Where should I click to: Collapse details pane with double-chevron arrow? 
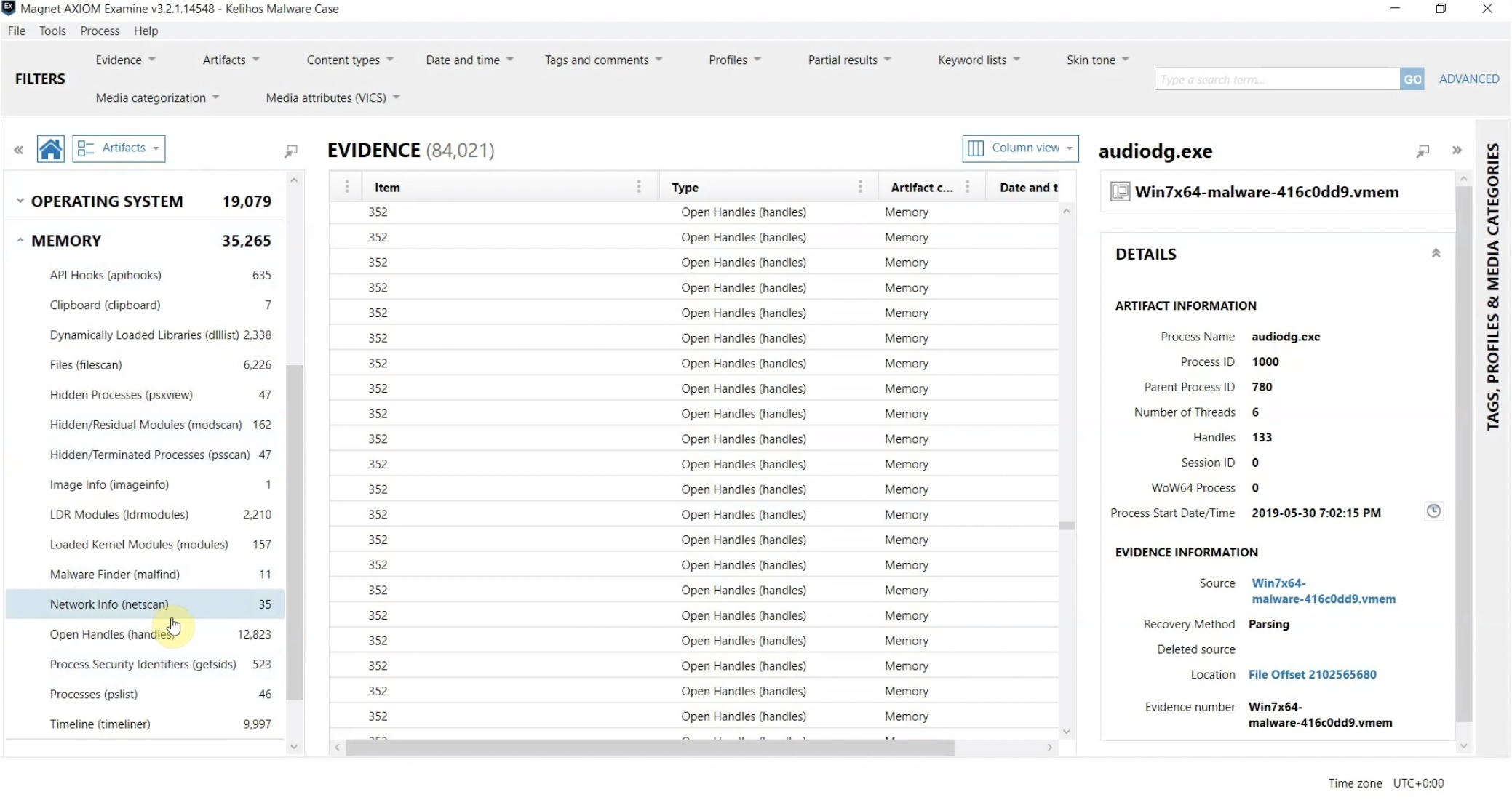[x=1457, y=150]
